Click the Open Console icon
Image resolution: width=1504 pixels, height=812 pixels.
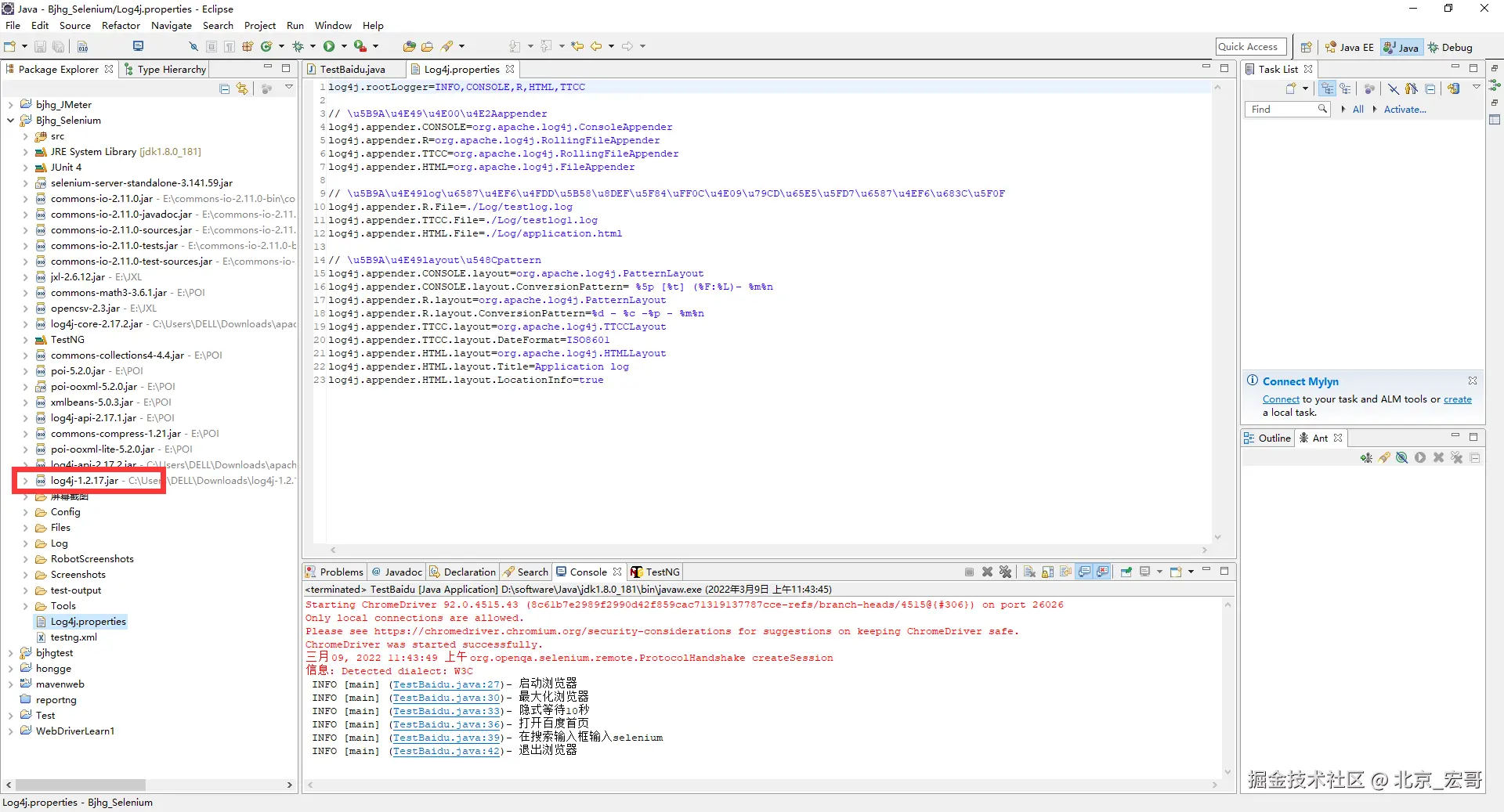point(1176,572)
